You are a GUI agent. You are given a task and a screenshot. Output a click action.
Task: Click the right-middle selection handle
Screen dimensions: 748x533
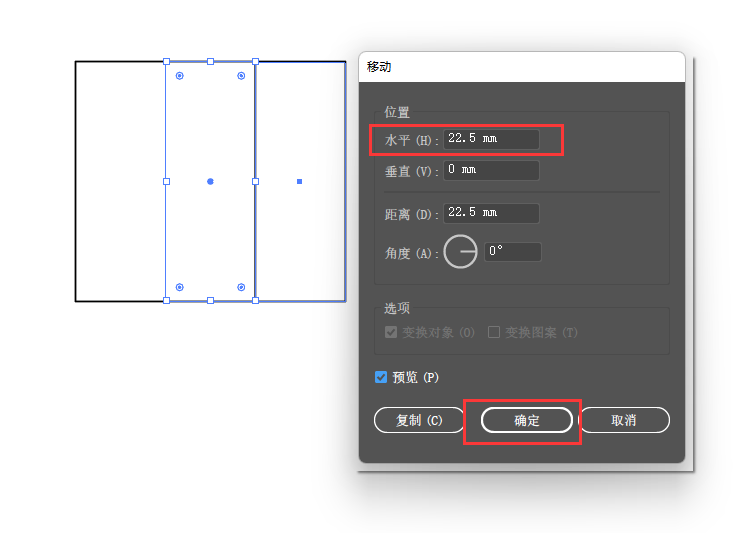[255, 181]
